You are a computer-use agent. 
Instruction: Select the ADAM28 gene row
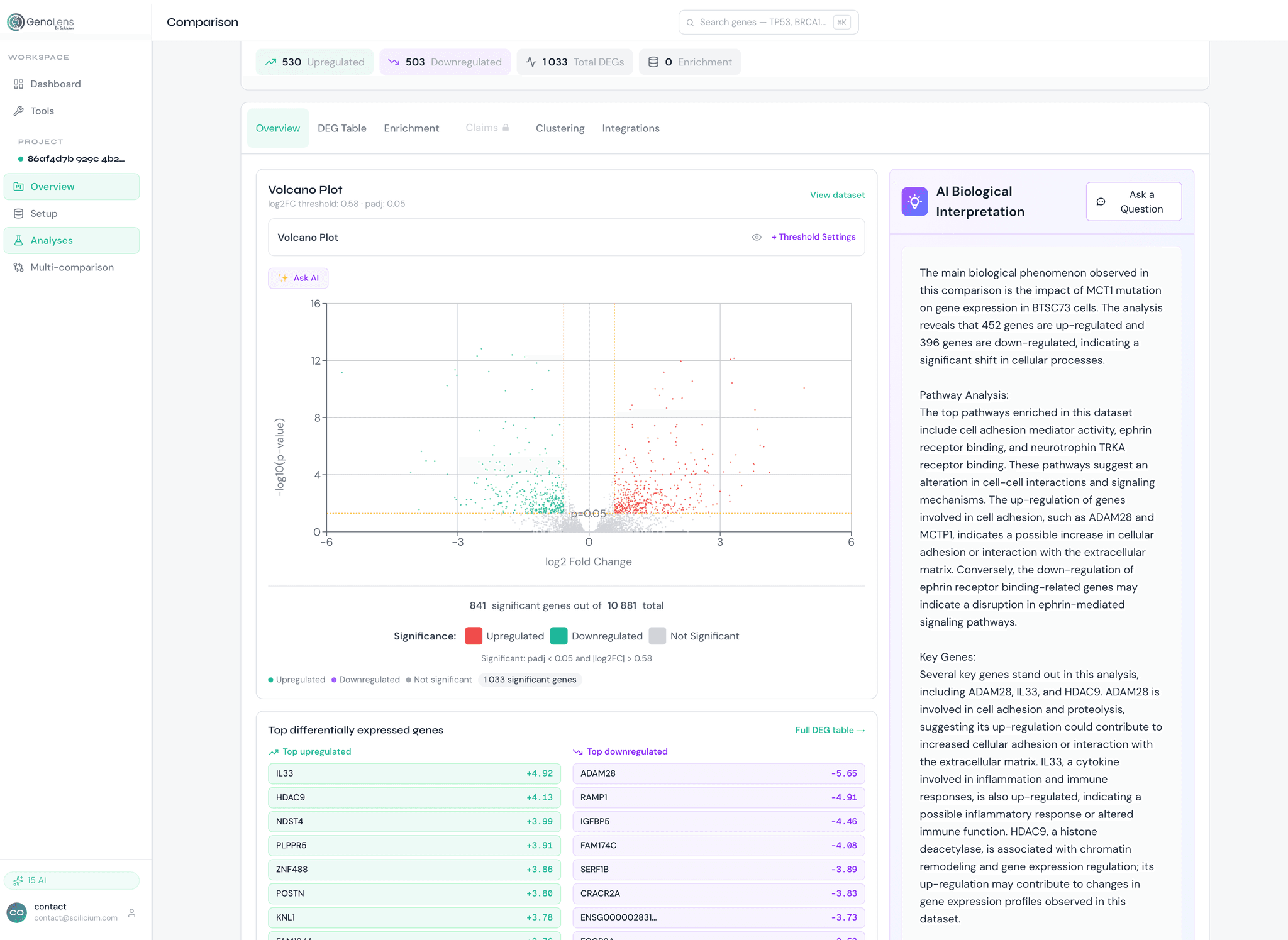[719, 774]
